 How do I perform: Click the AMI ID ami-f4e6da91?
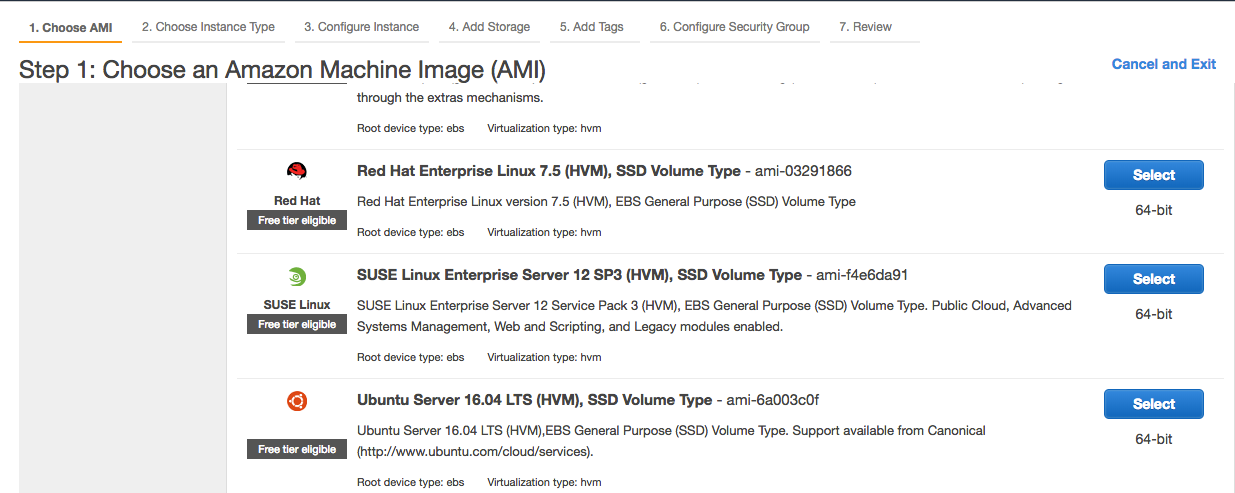click(x=862, y=275)
